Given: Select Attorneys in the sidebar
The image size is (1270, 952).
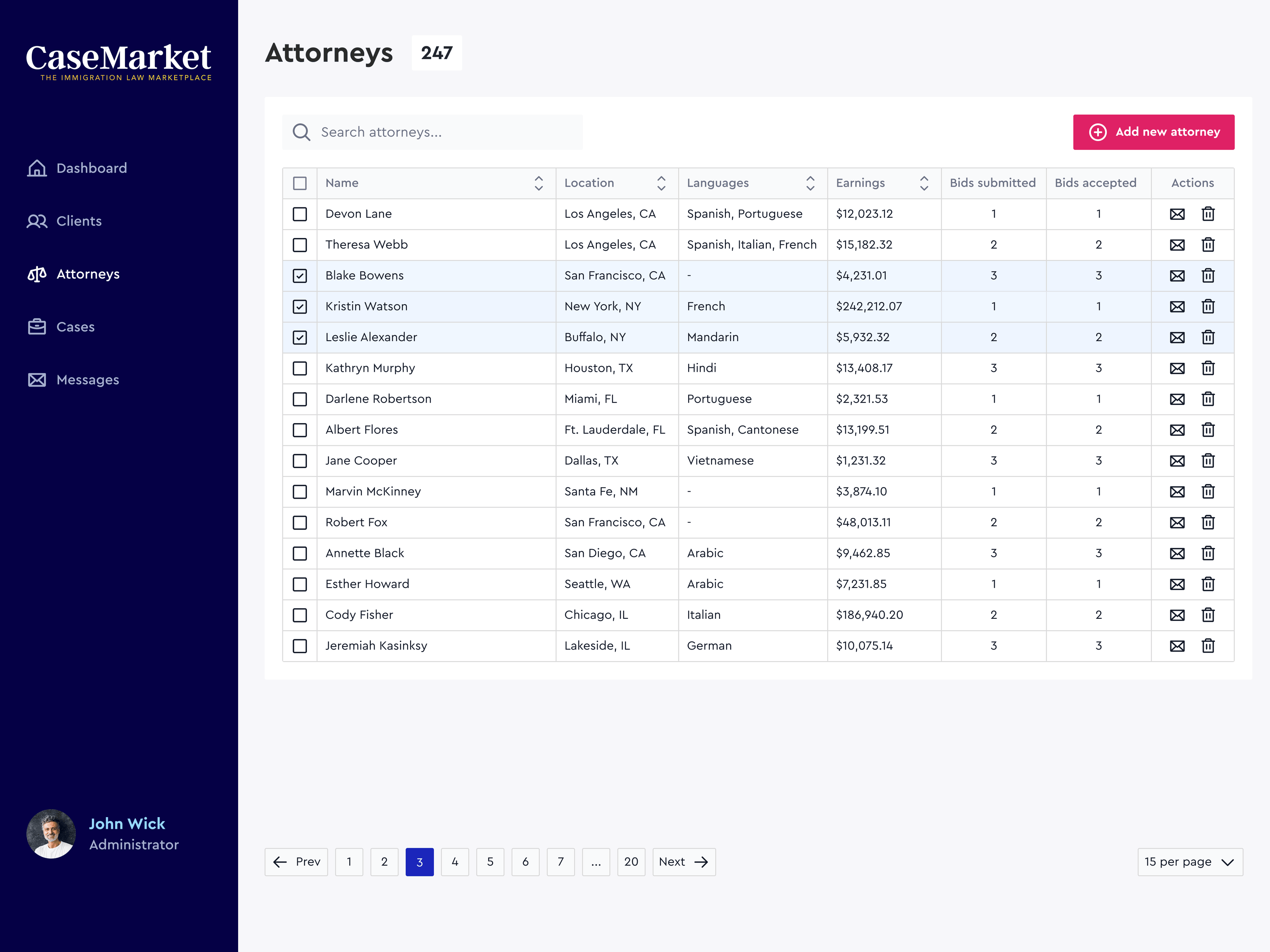Looking at the screenshot, I should pyautogui.click(x=73, y=274).
